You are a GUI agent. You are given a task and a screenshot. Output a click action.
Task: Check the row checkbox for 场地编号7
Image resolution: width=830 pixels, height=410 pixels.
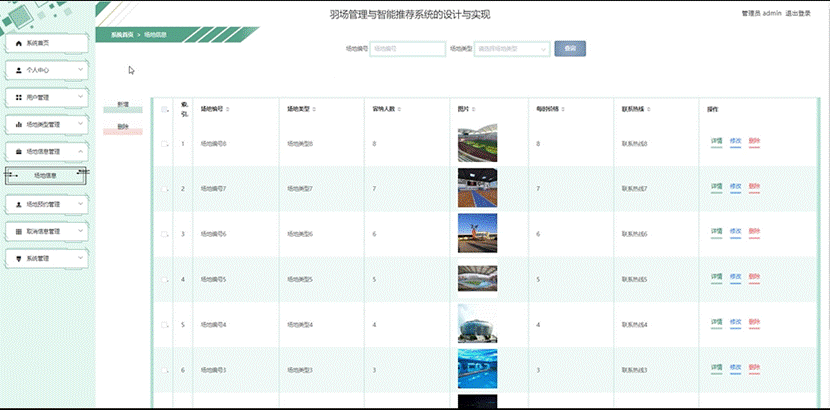click(x=165, y=189)
